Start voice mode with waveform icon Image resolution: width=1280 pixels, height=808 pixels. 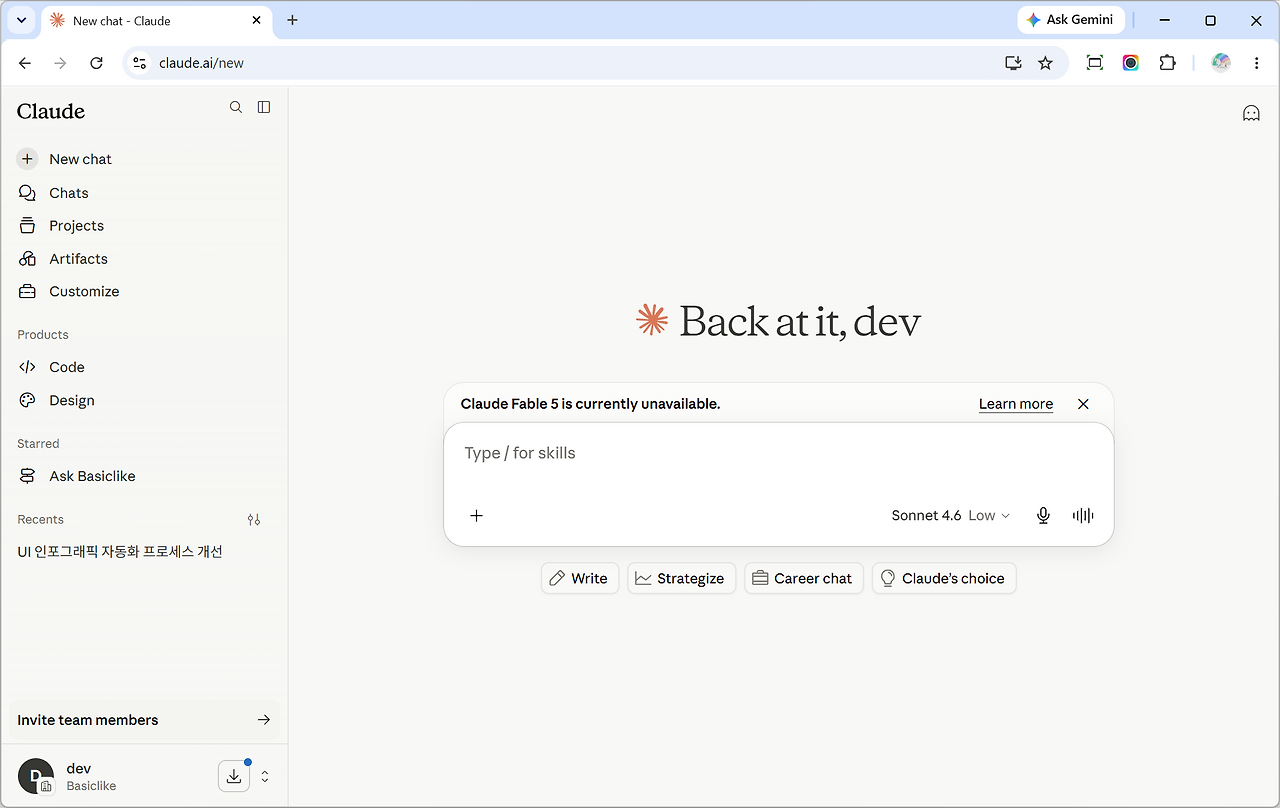pos(1083,516)
